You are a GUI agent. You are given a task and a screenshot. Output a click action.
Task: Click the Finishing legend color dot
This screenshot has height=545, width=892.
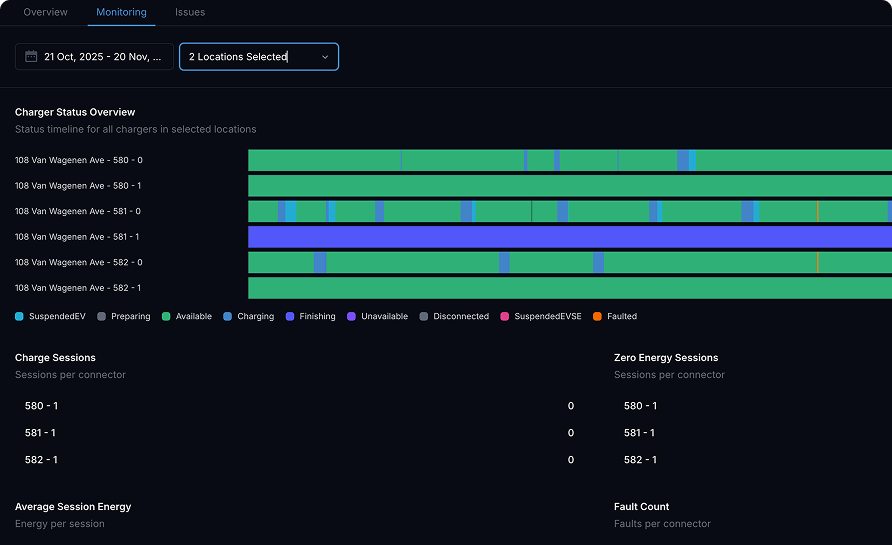[x=290, y=316]
